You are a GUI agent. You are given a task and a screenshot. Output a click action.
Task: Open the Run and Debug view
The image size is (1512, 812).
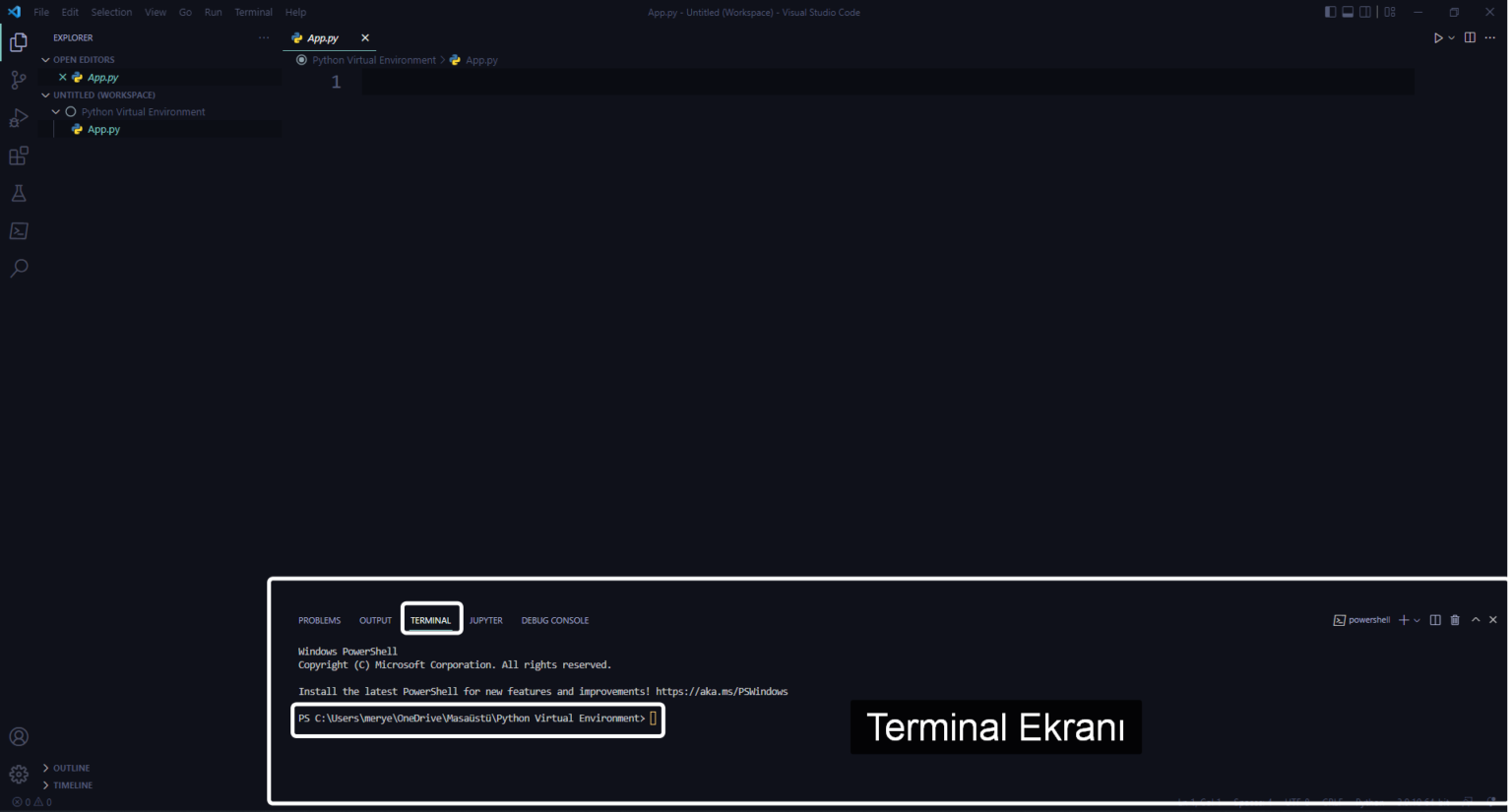point(18,117)
